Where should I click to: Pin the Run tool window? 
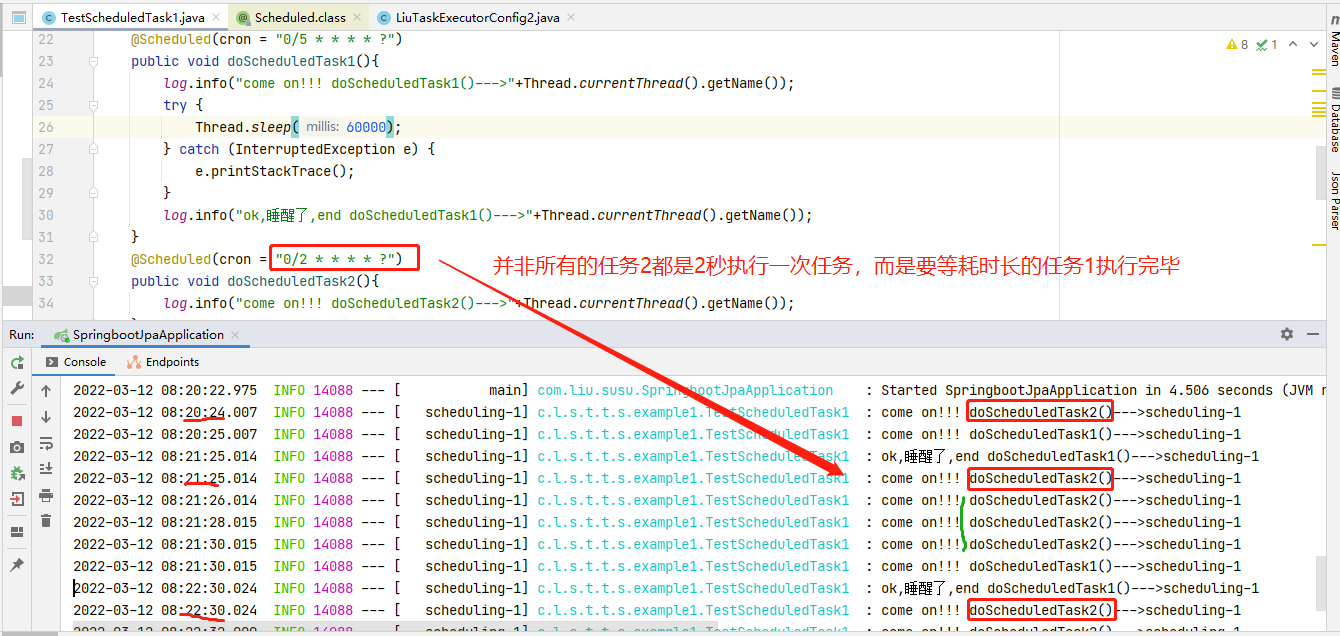(x=16, y=563)
